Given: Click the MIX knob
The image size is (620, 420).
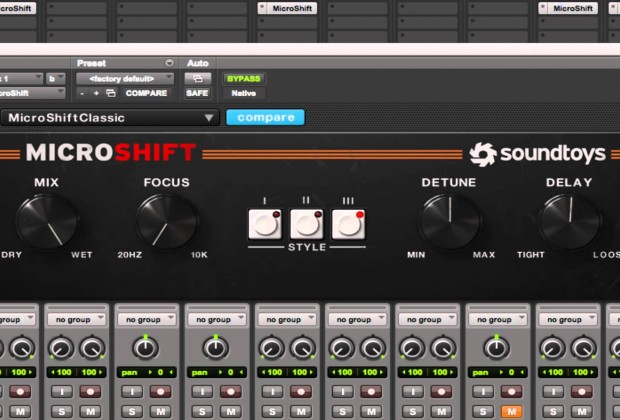Looking at the screenshot, I should click(x=47, y=222).
